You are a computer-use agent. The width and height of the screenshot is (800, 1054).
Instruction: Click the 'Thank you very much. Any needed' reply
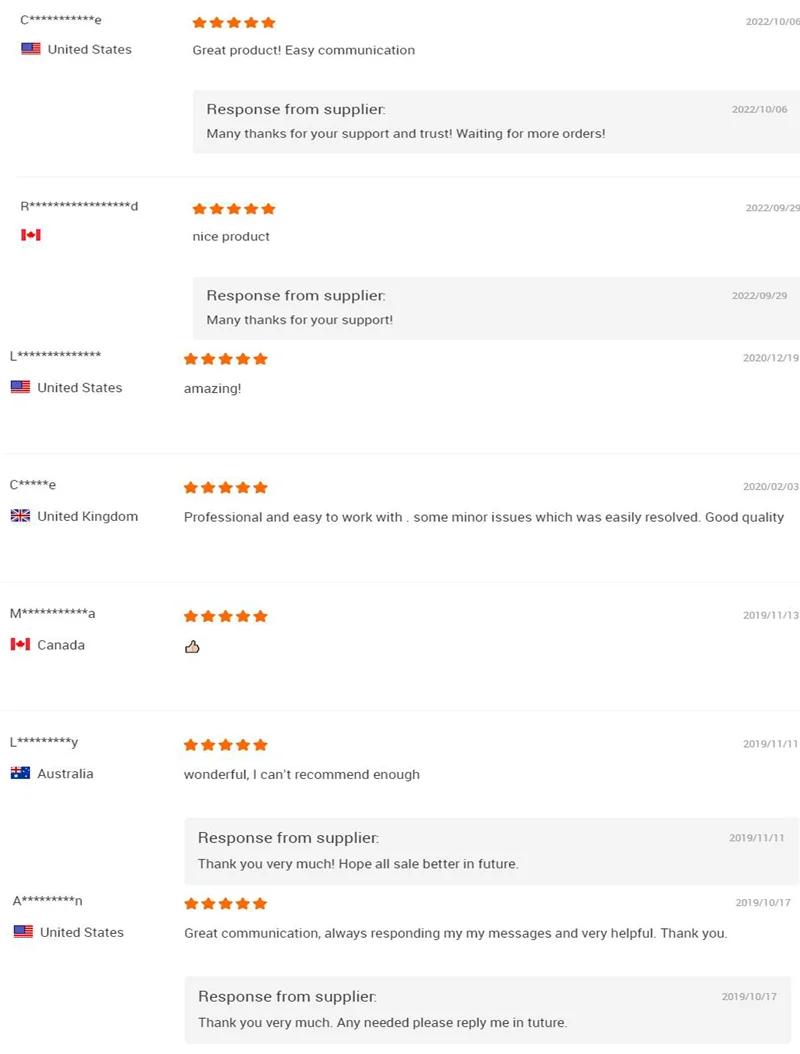[382, 1022]
